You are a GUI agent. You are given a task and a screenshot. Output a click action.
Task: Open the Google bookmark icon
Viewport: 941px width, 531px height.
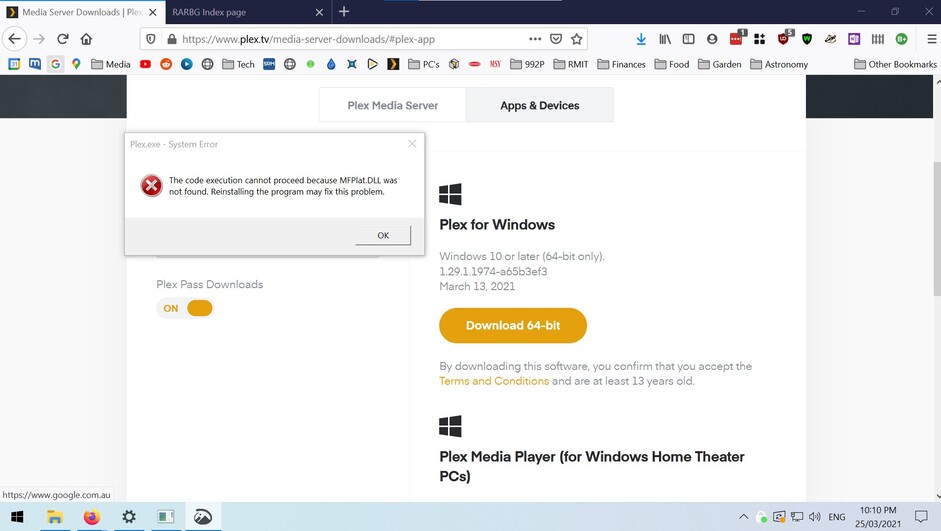point(55,64)
